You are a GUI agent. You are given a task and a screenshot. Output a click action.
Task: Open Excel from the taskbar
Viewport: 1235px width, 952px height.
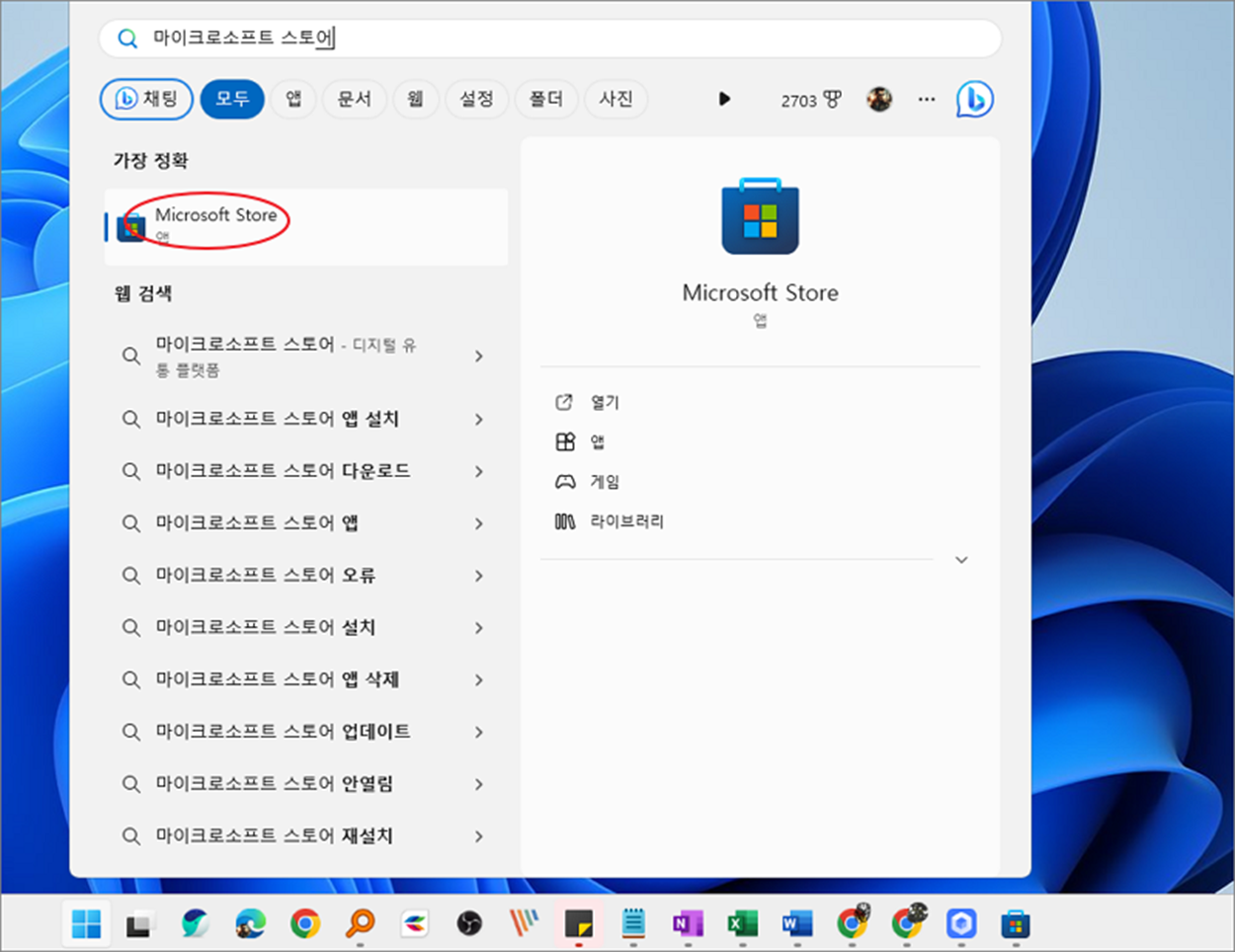click(x=742, y=924)
